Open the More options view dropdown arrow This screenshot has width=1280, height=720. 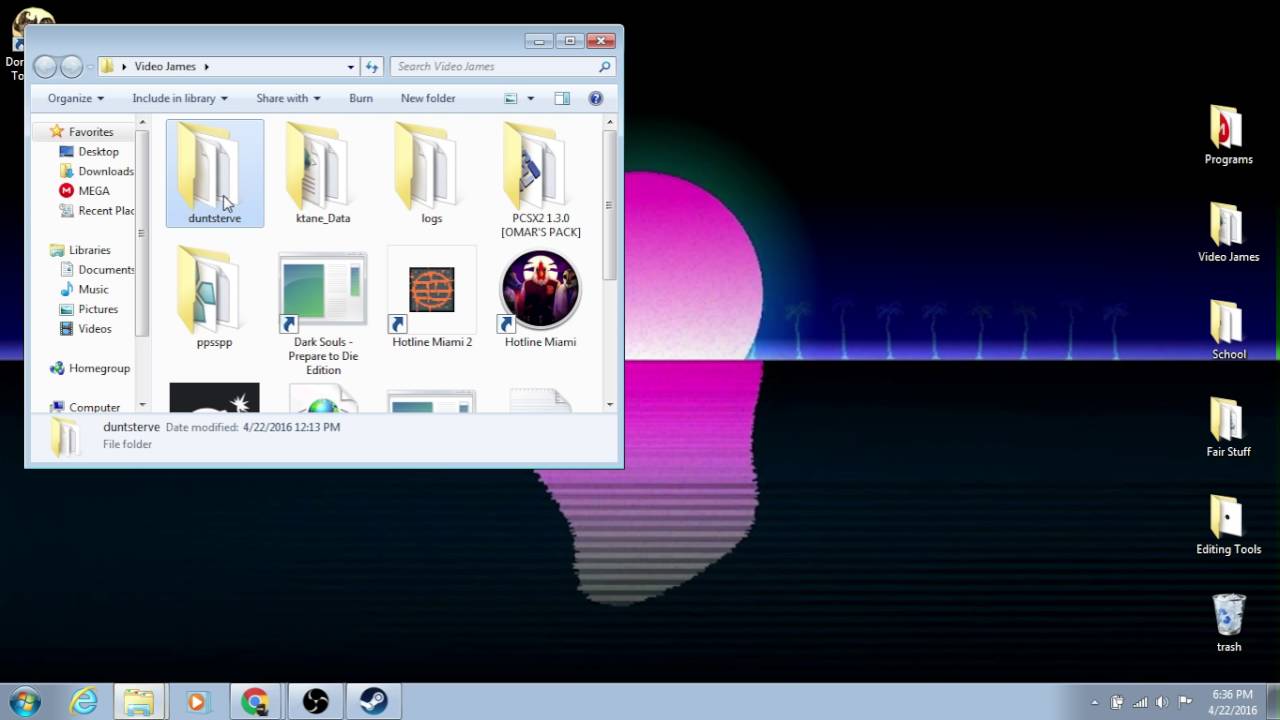[530, 98]
